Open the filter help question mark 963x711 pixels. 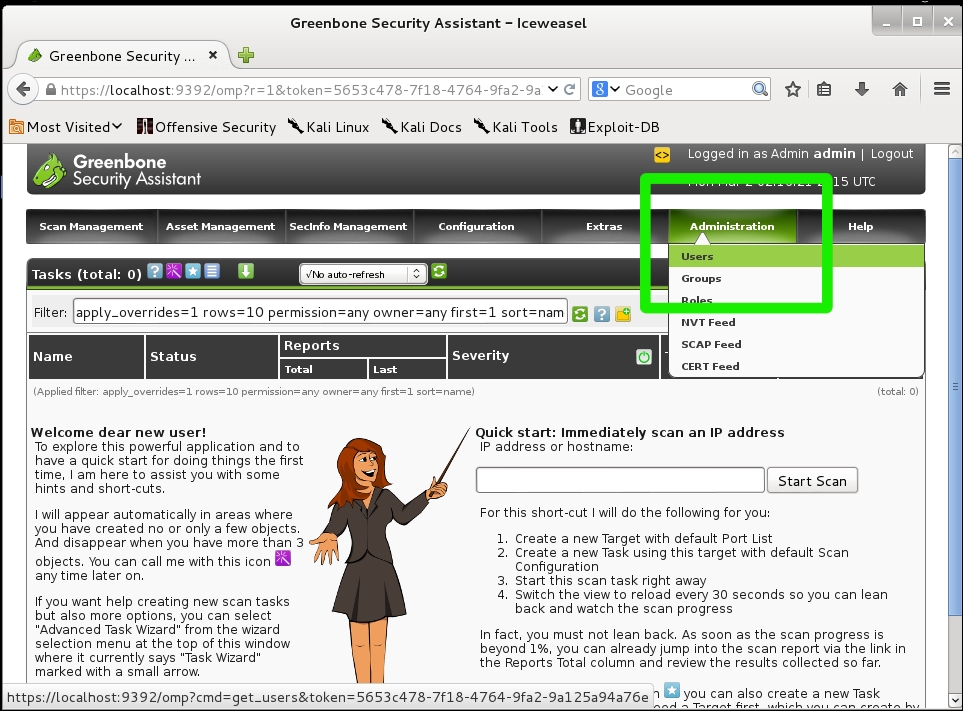(x=602, y=314)
